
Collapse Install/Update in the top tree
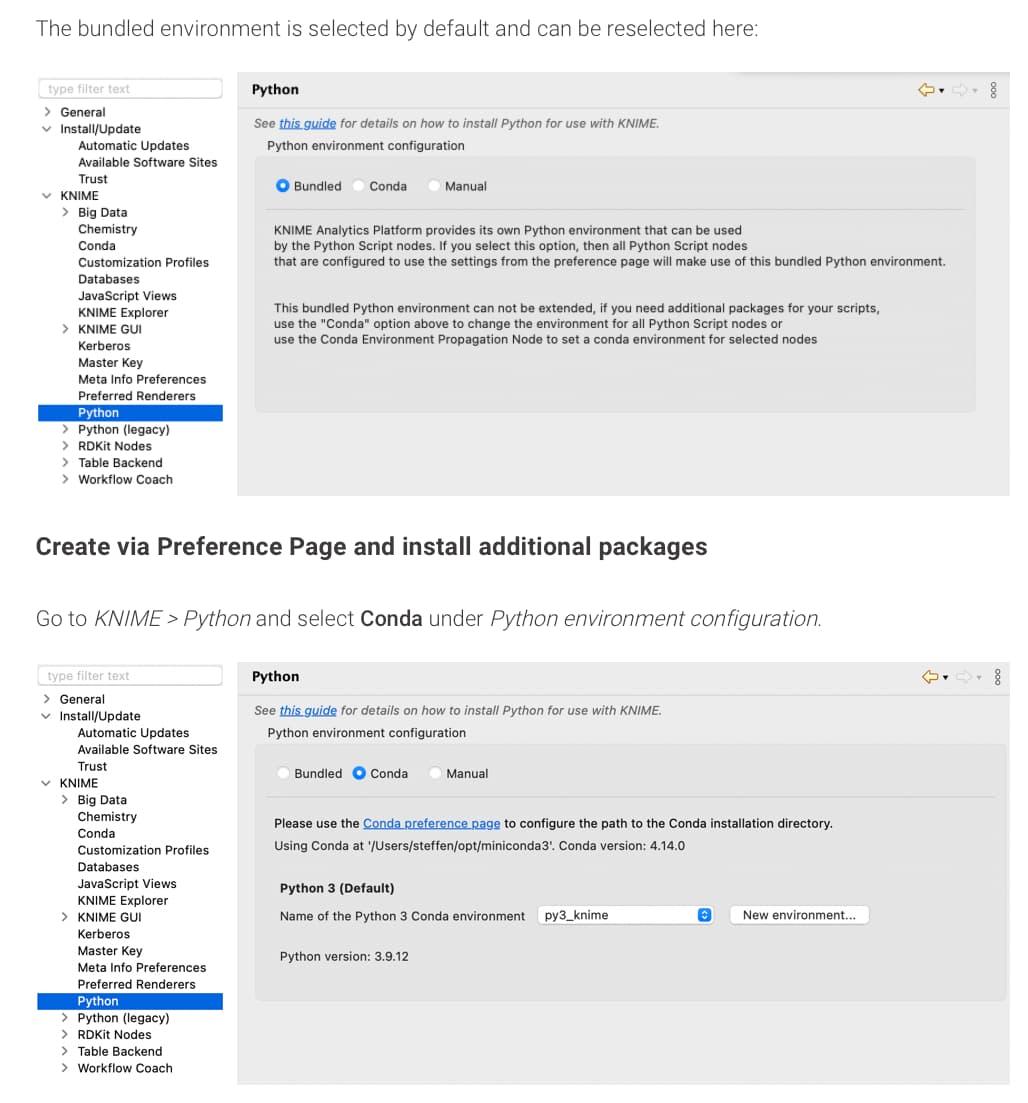tap(47, 129)
